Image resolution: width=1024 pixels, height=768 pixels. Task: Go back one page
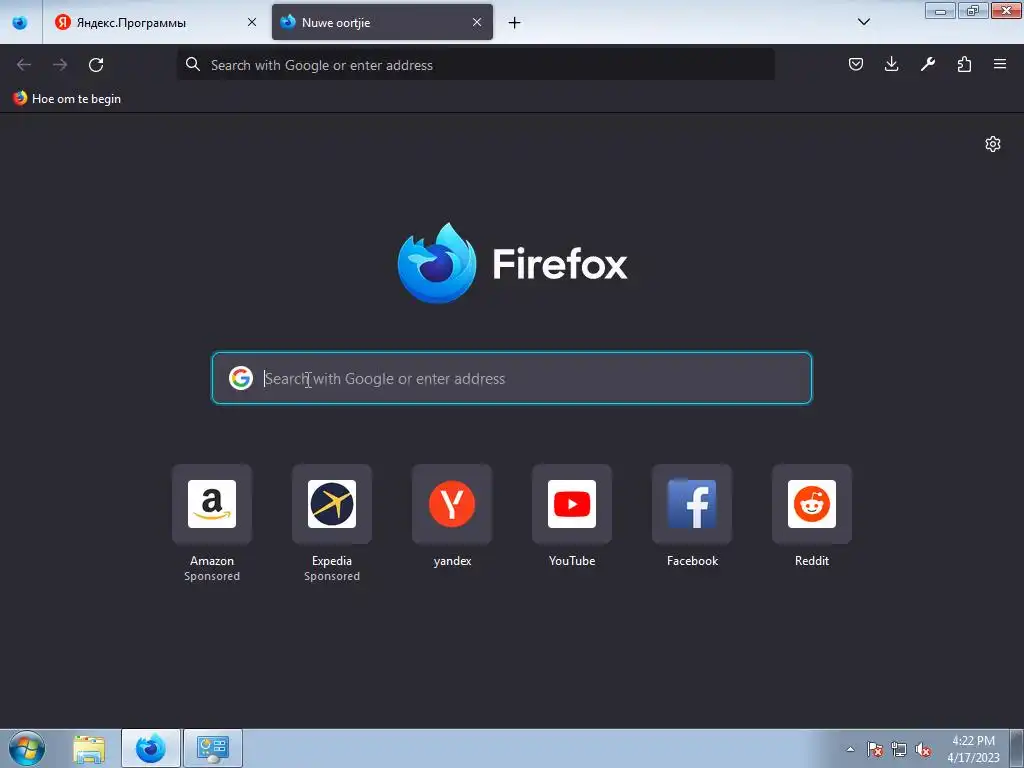tap(24, 65)
